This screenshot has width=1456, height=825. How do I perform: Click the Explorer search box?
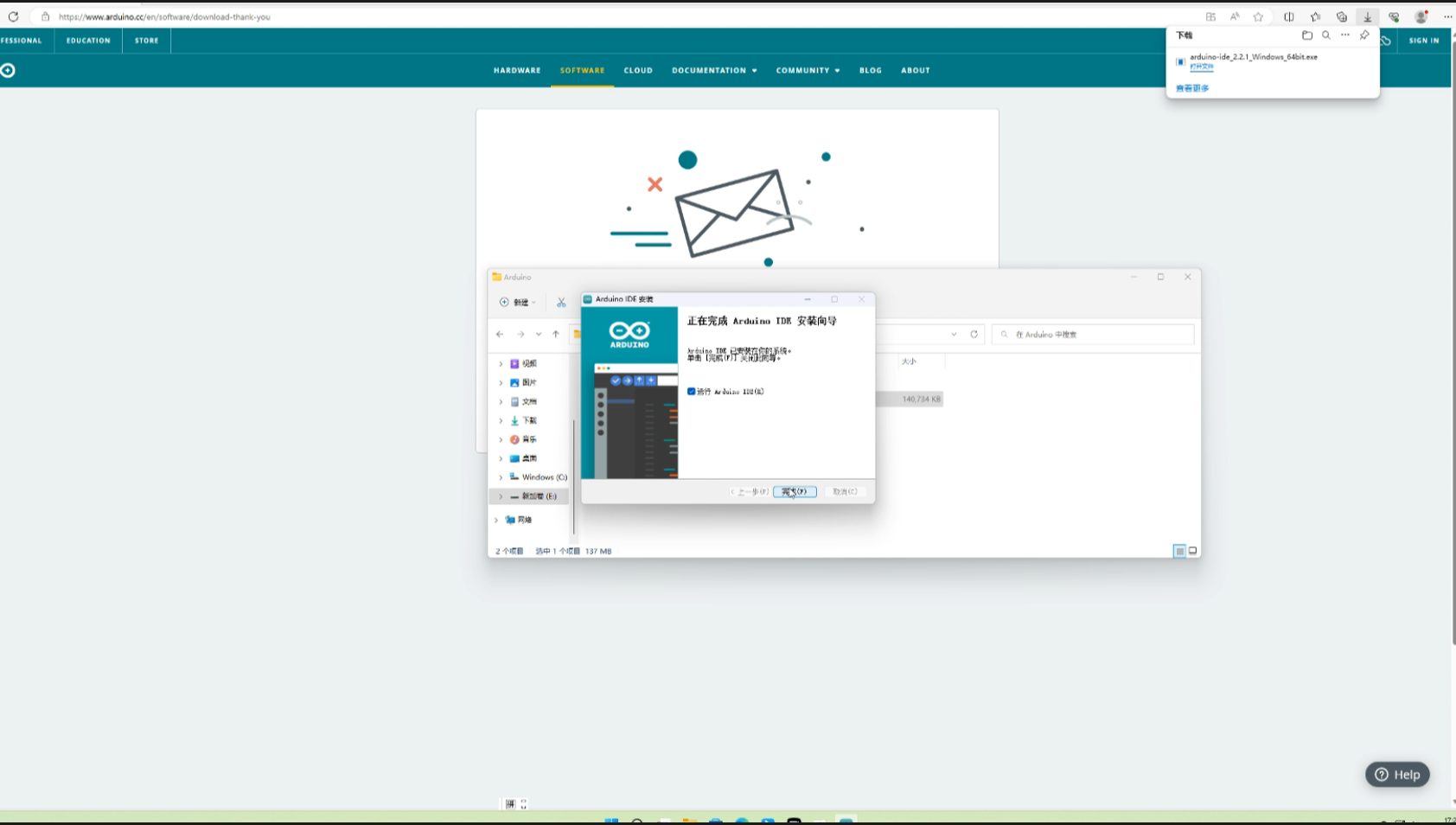1093,335
